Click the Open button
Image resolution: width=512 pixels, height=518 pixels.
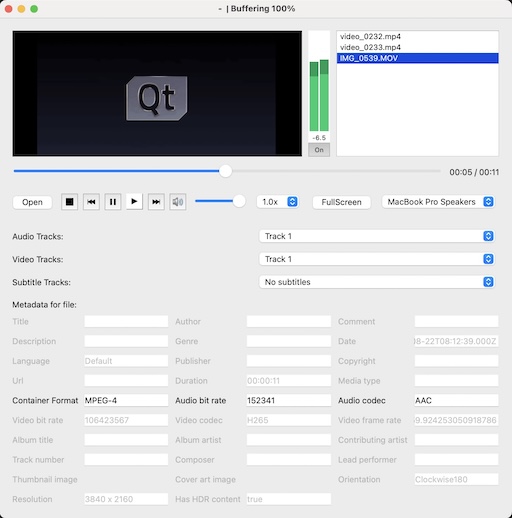(32, 202)
